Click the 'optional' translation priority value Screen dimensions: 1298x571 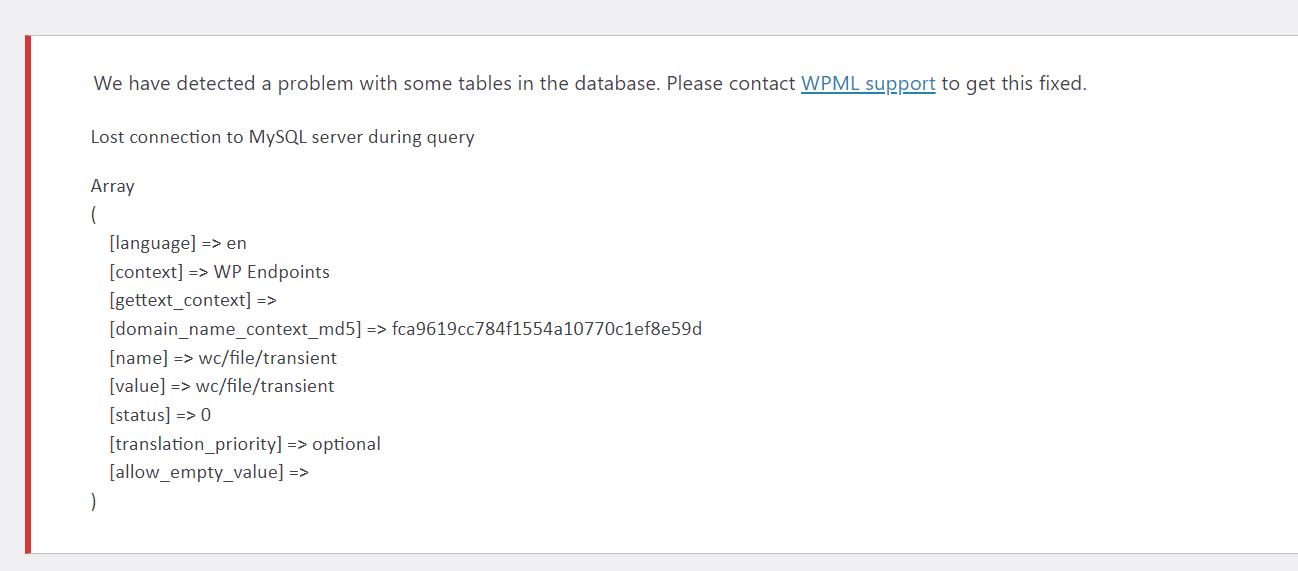point(346,444)
